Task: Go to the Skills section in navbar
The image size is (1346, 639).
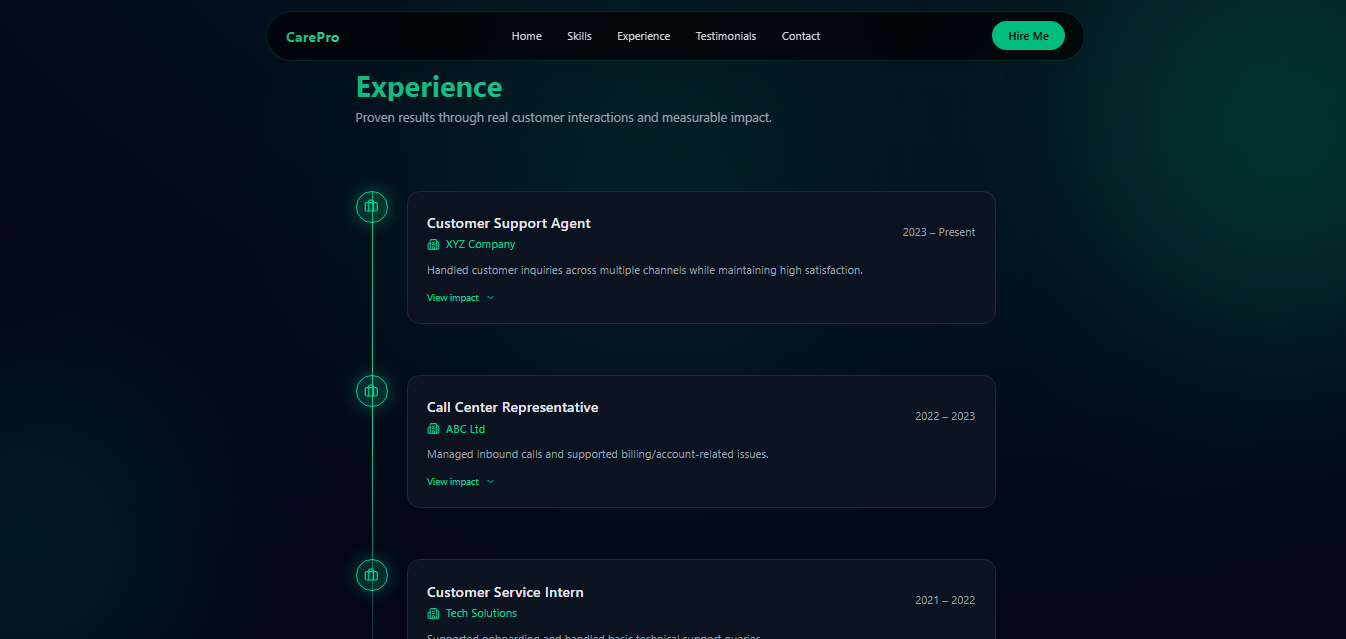Action: pyautogui.click(x=579, y=36)
